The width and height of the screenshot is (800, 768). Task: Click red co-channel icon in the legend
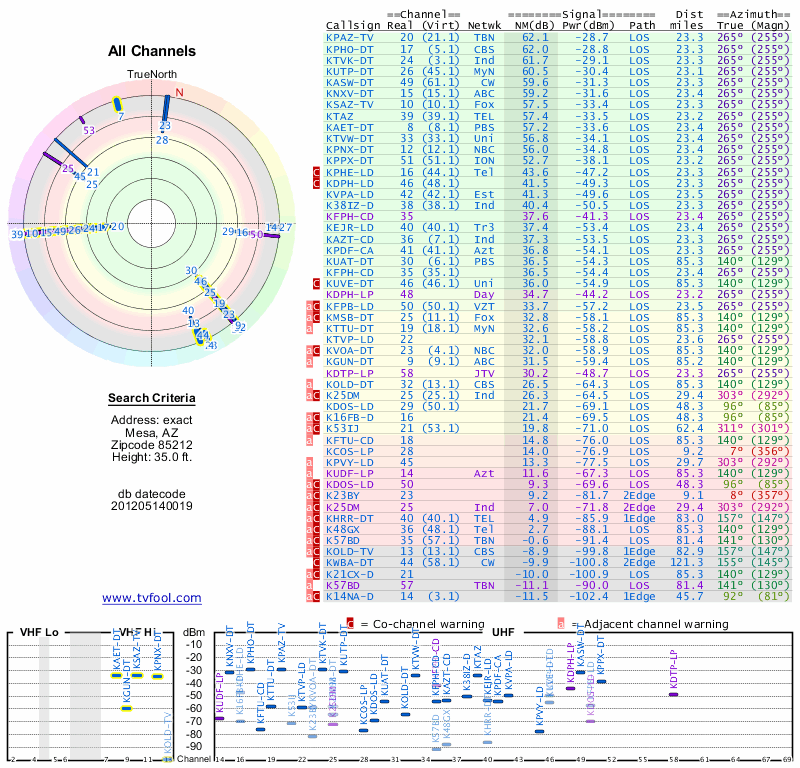click(350, 624)
